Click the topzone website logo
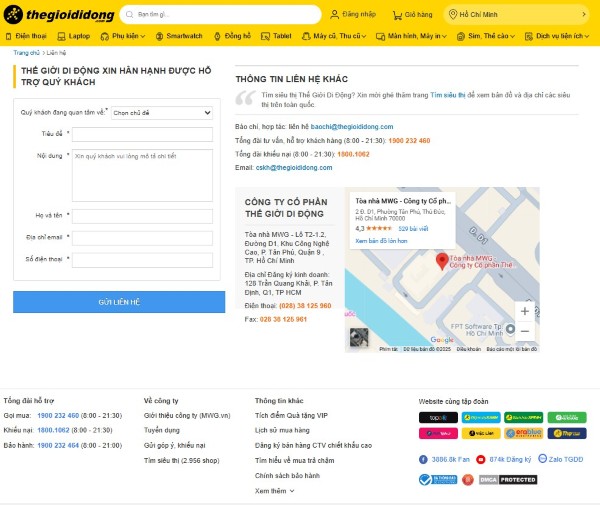This screenshot has width=600, height=505. tap(438, 418)
